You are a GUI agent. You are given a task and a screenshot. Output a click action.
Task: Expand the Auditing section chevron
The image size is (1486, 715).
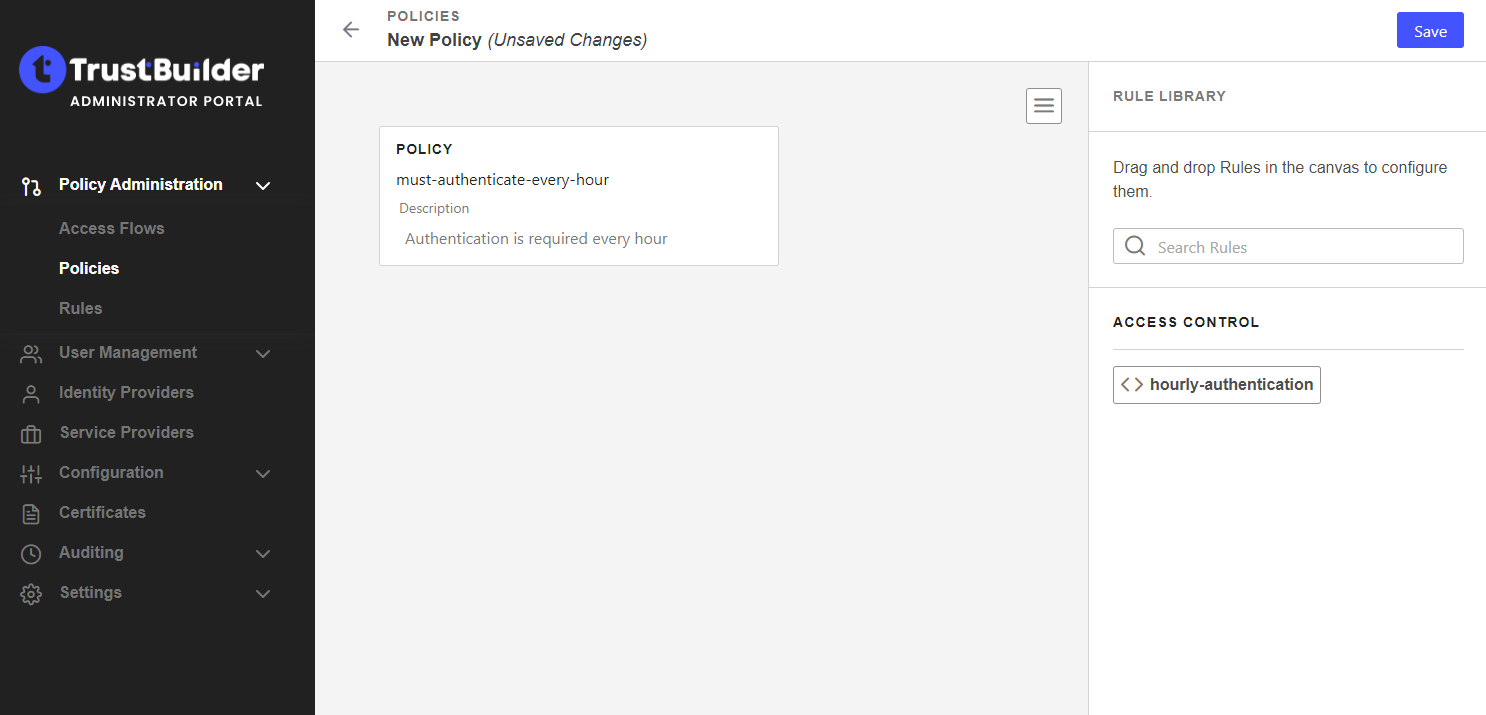pos(263,553)
